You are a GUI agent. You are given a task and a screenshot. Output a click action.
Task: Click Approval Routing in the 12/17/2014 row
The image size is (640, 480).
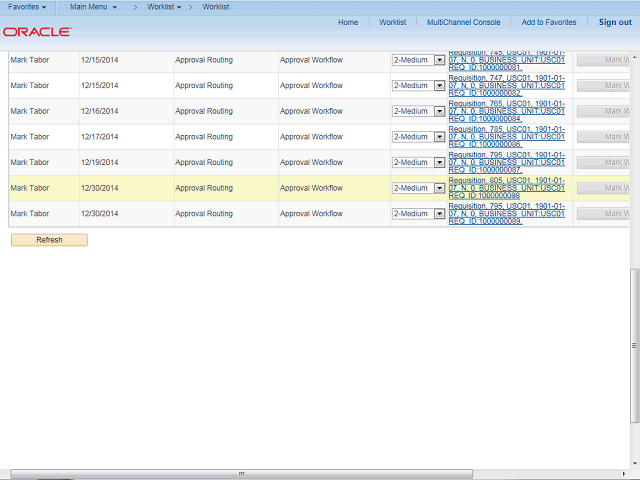[x=204, y=137]
